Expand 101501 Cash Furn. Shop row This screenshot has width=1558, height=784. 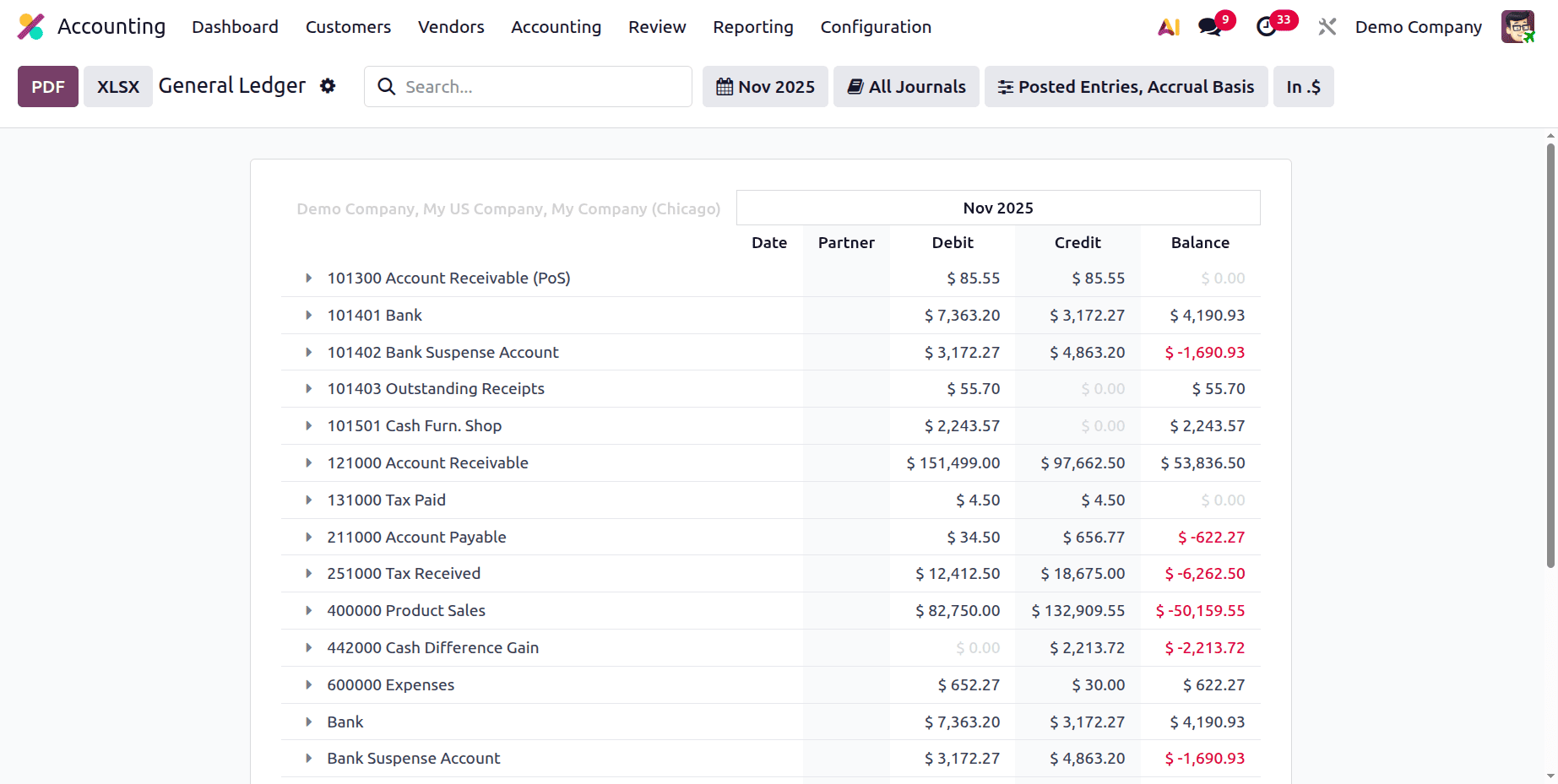tap(309, 426)
